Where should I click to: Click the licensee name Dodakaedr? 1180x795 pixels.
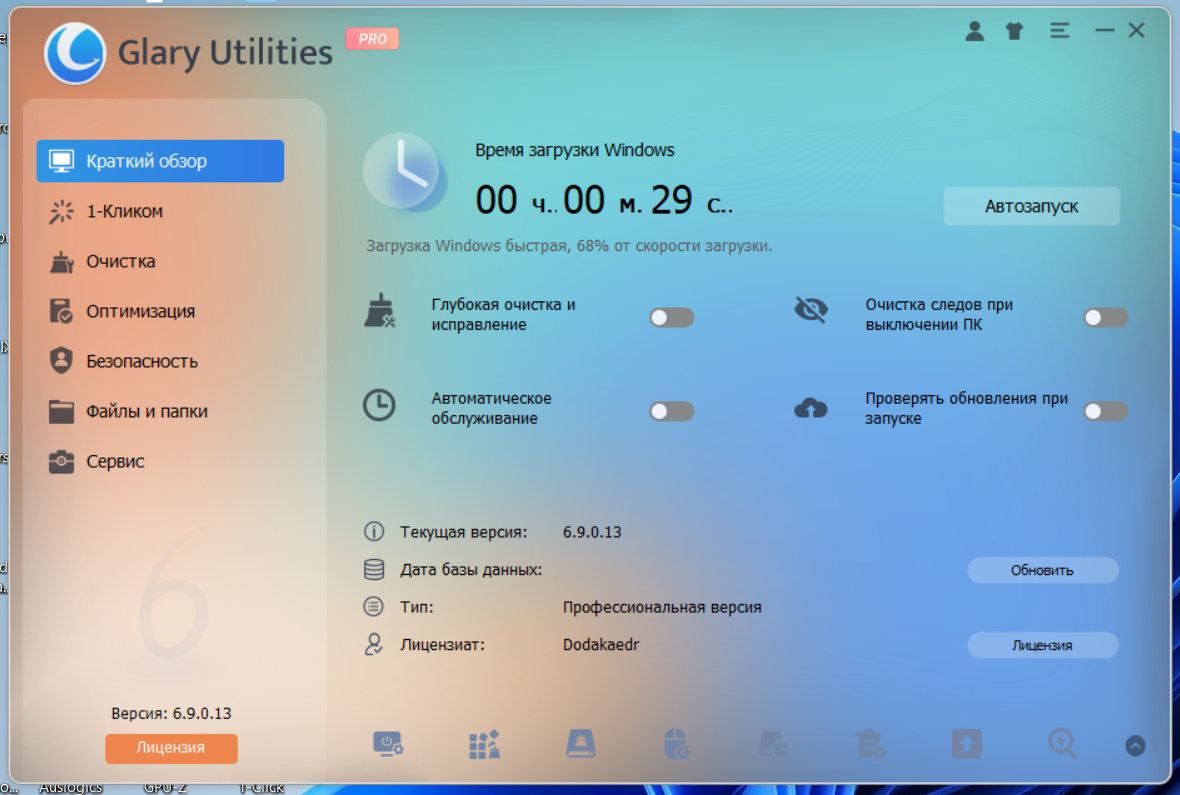[x=601, y=644]
